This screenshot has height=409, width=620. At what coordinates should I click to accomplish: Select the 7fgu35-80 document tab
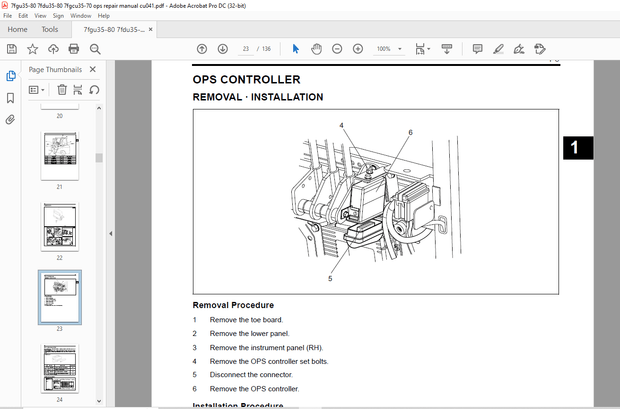[x=114, y=30]
